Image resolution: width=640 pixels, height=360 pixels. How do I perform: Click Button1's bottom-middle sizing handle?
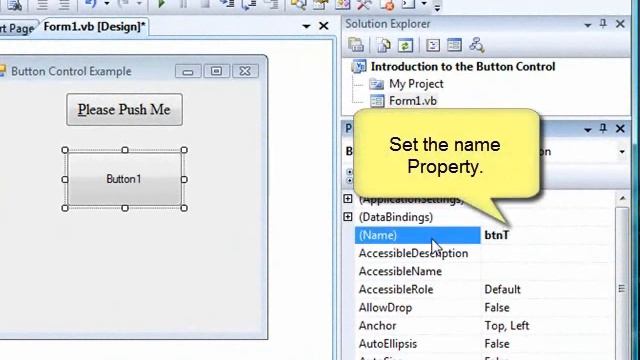tap(125, 208)
